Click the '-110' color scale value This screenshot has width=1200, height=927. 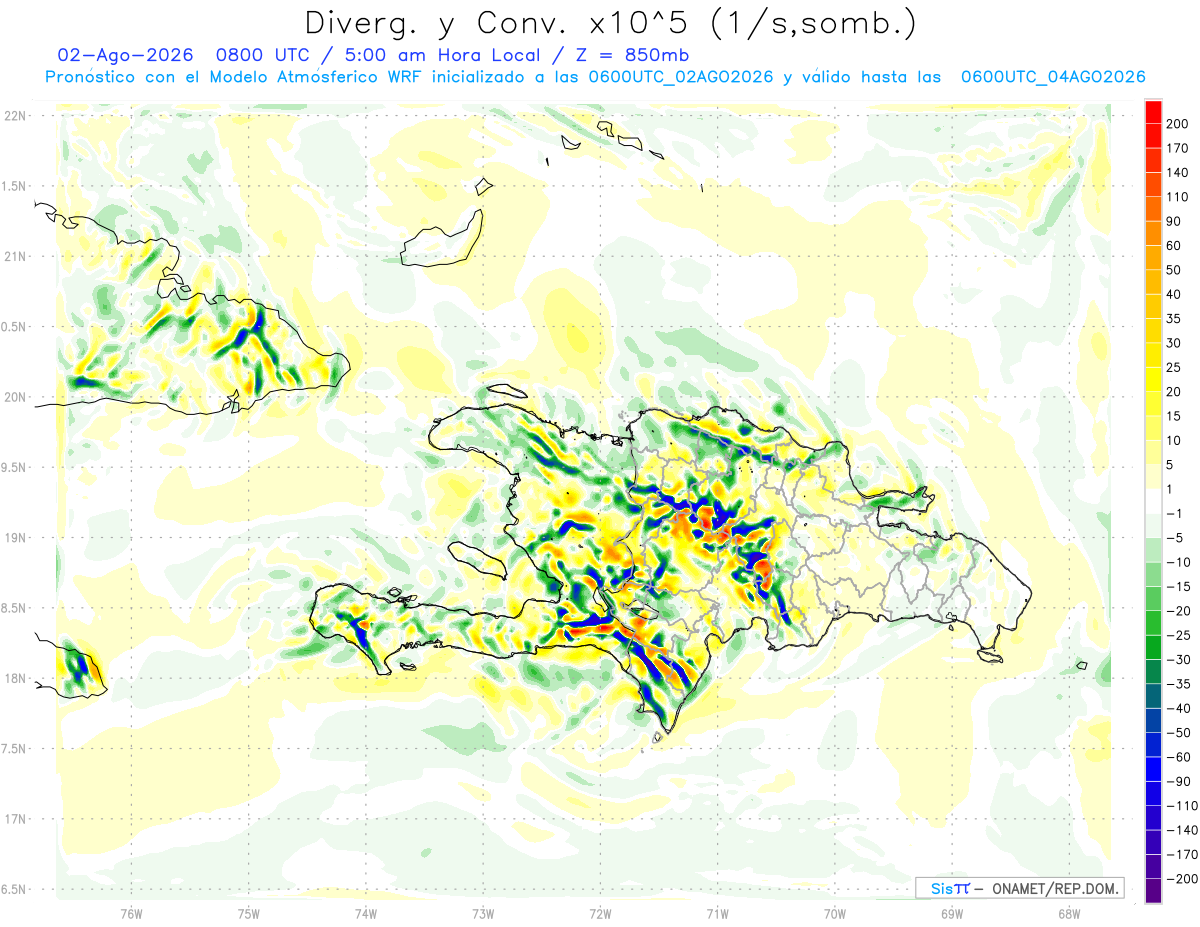(1181, 806)
